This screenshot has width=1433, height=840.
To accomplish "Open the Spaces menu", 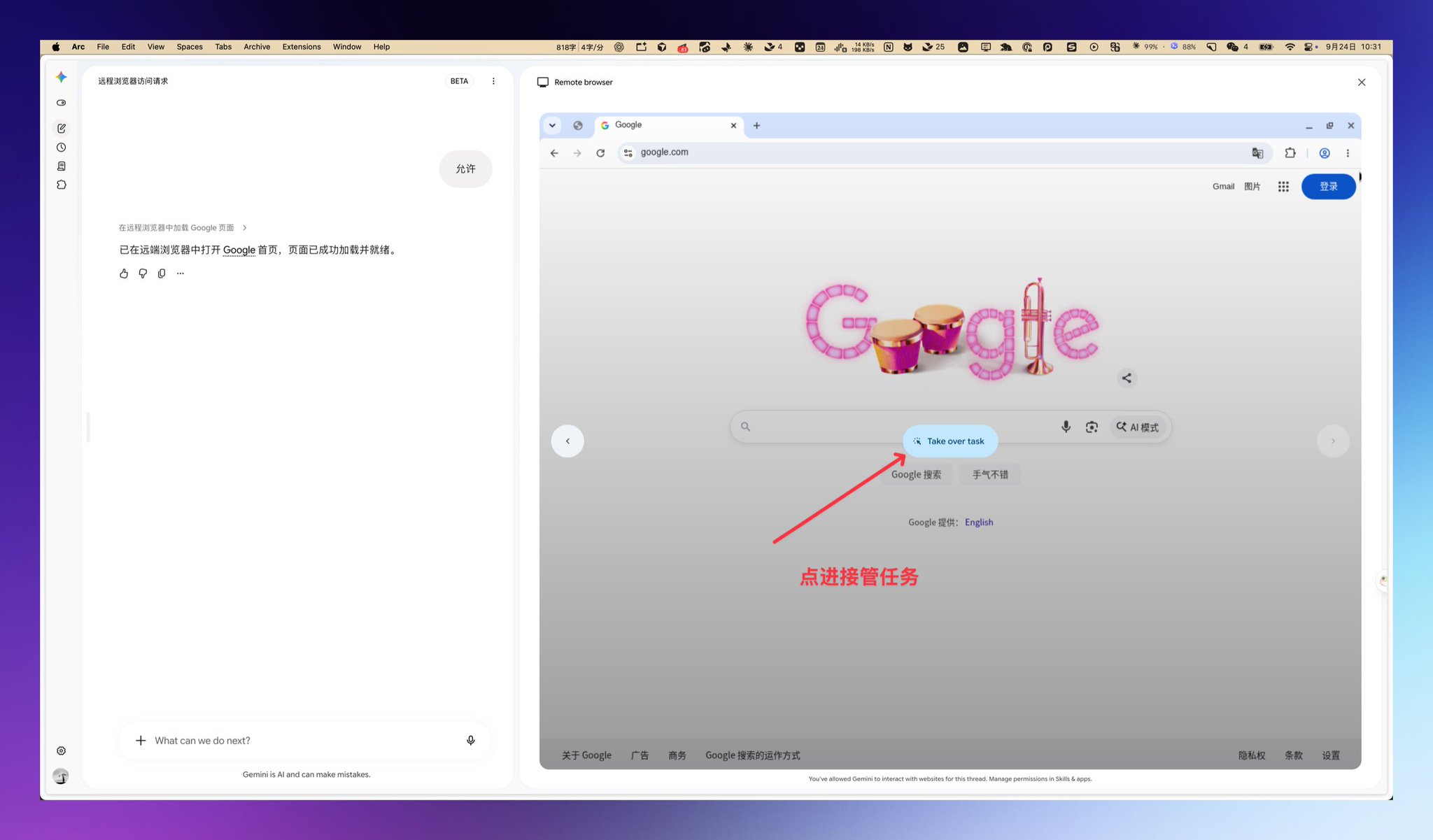I will pyautogui.click(x=190, y=47).
